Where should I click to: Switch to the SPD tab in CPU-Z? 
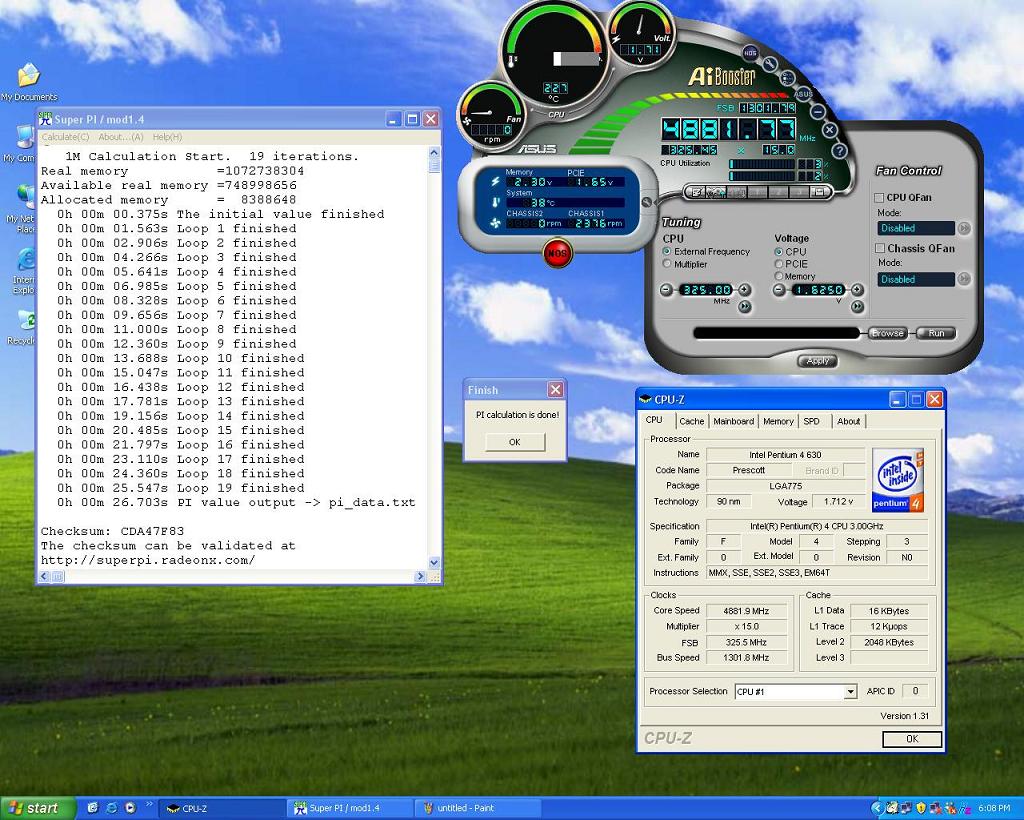tap(812, 422)
